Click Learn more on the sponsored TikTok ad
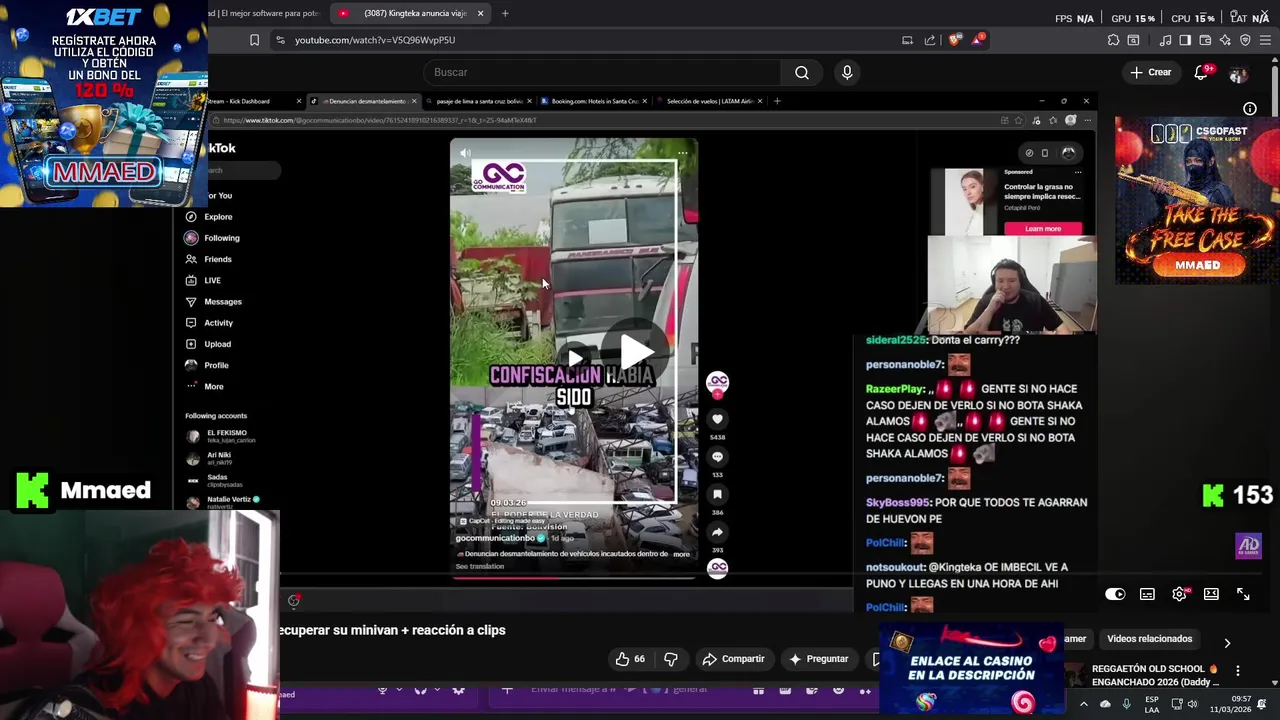The height and width of the screenshot is (720, 1280). 1043,229
